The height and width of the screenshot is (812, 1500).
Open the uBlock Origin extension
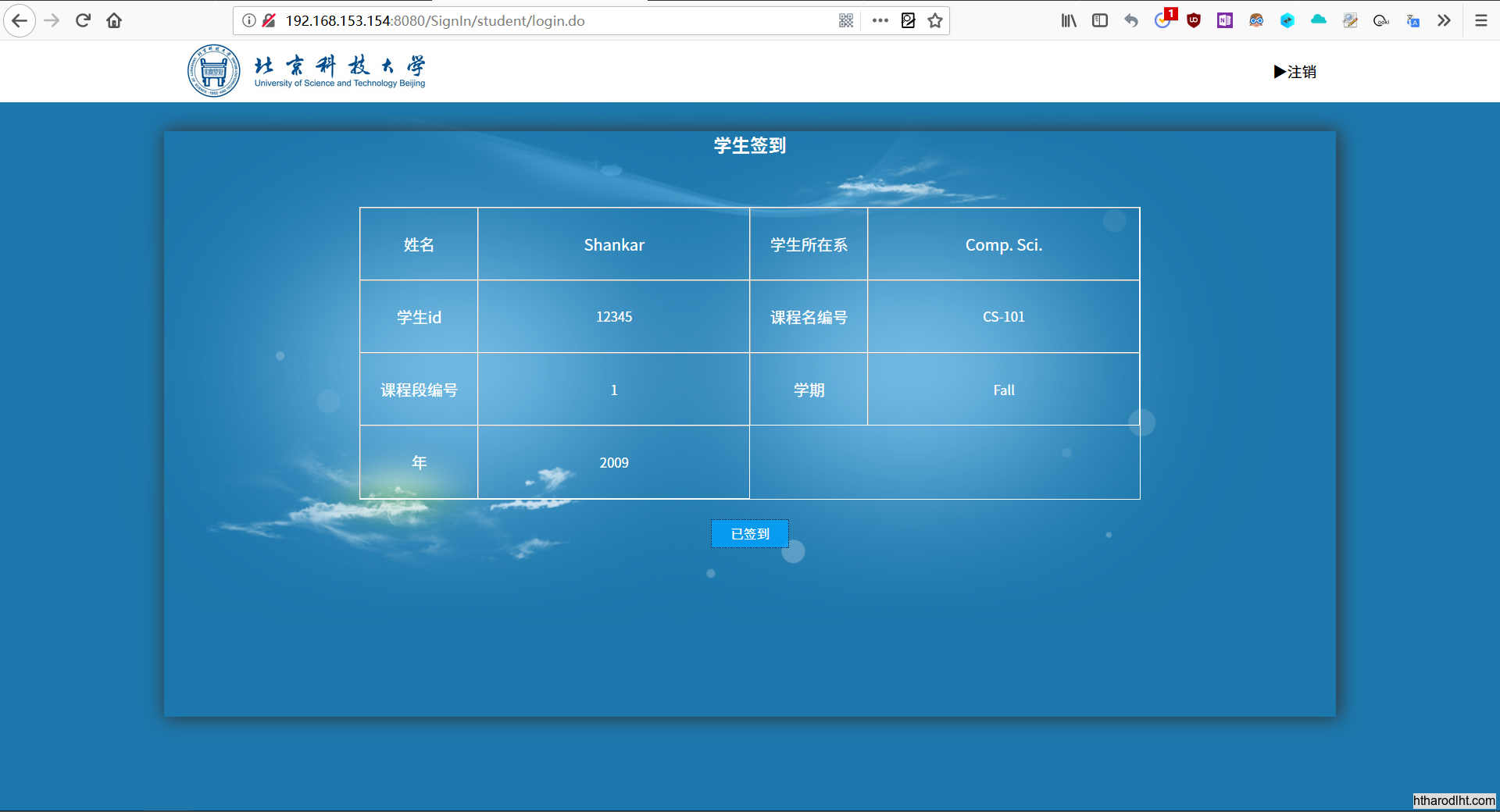point(1194,21)
